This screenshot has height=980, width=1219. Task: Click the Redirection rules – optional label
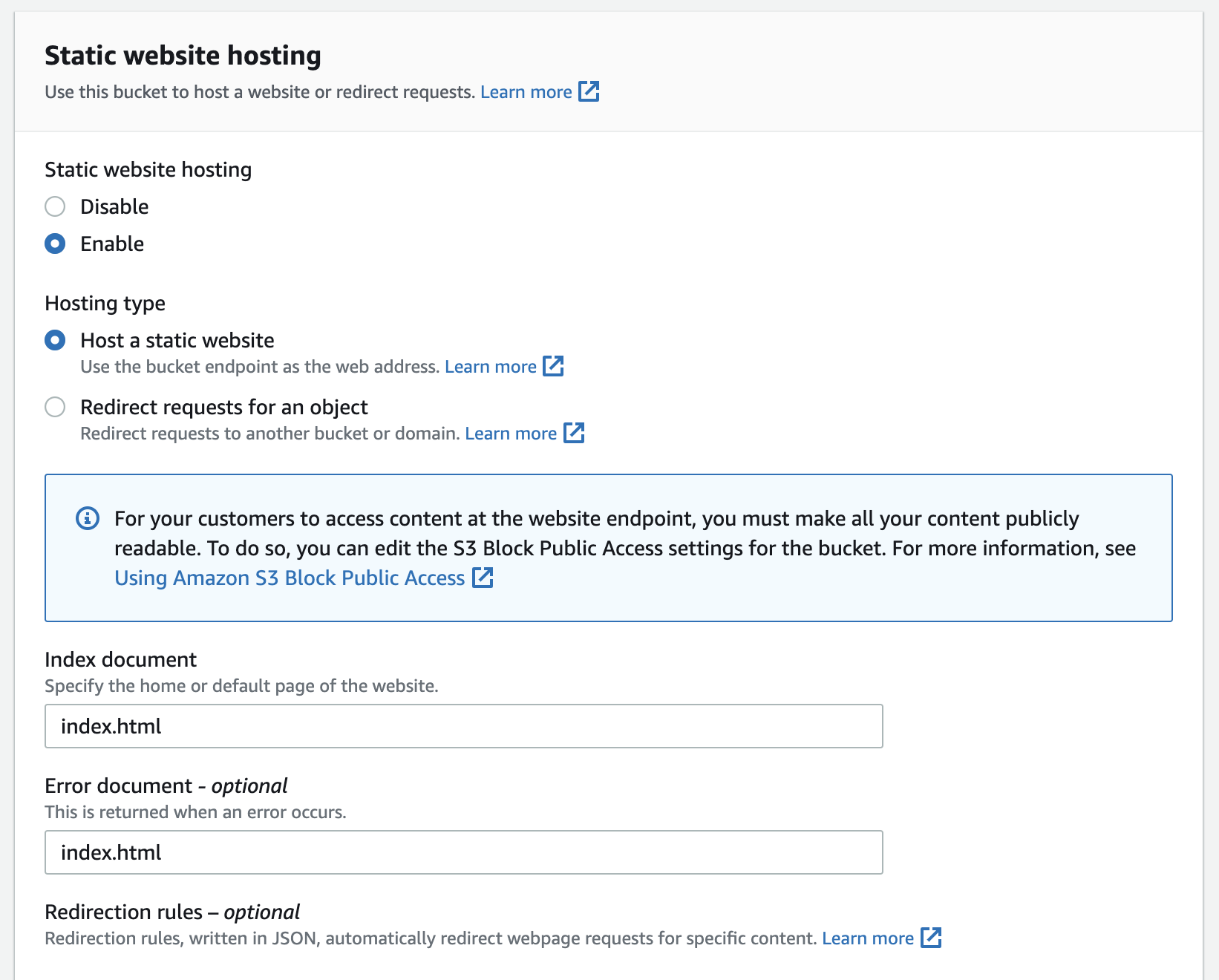172,912
